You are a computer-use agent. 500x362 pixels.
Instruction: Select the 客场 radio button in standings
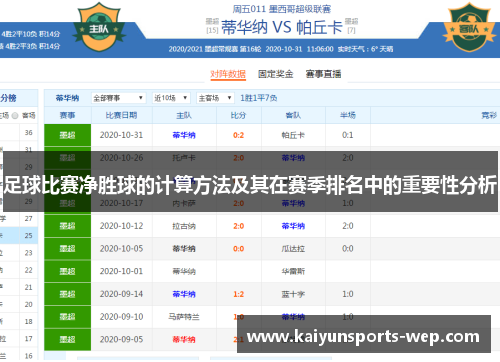tap(15, 116)
